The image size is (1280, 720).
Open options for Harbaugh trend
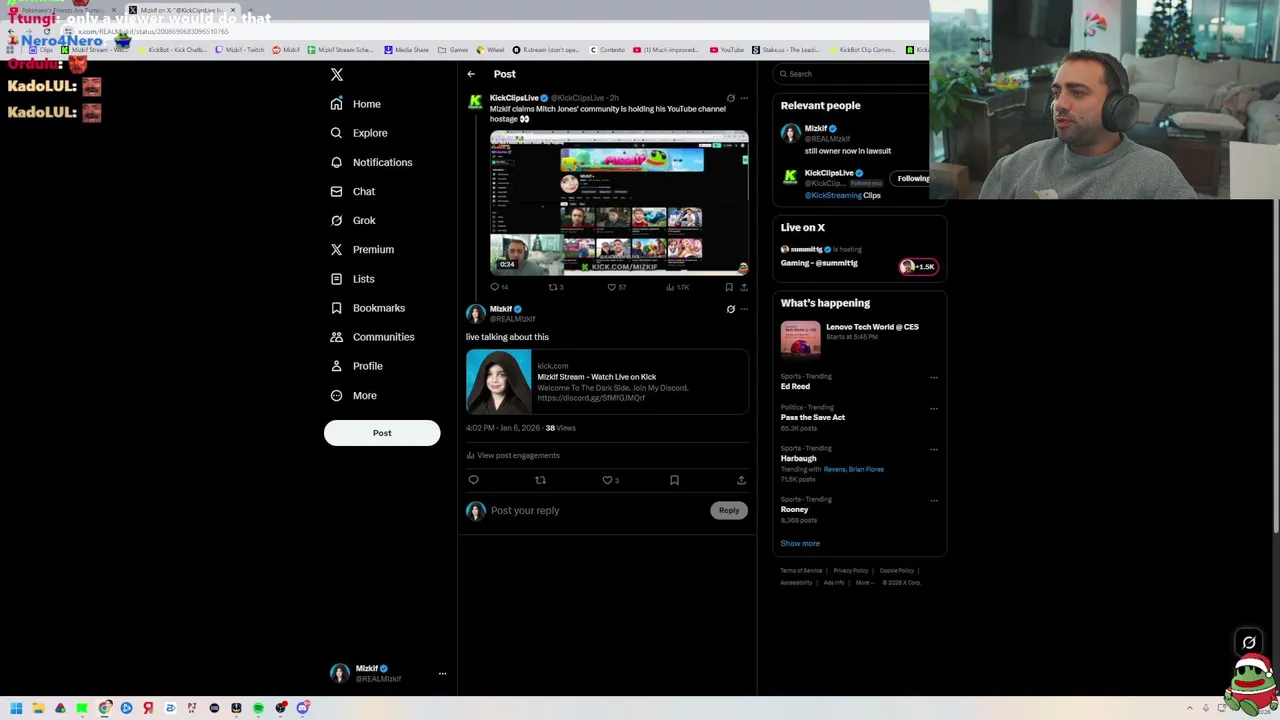pyautogui.click(x=934, y=450)
